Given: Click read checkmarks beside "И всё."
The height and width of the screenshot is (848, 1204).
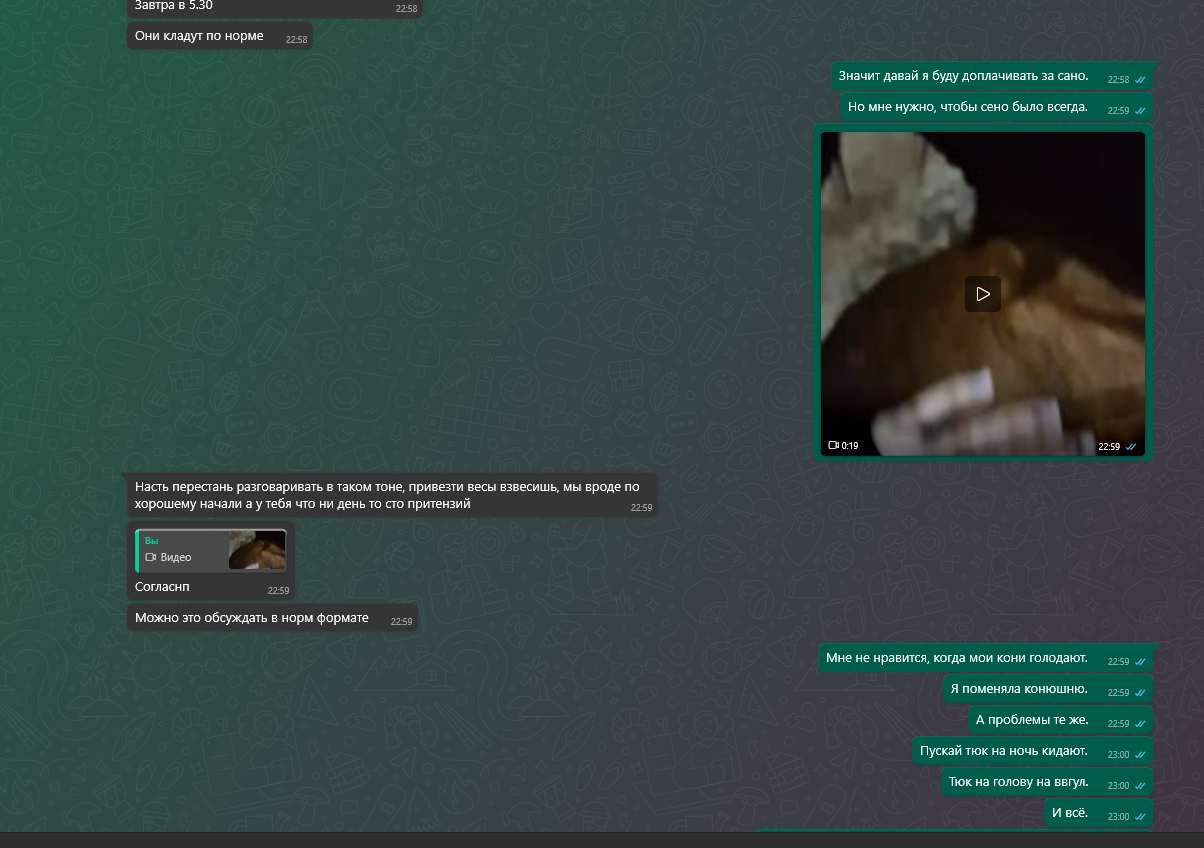Looking at the screenshot, I should 1140,817.
